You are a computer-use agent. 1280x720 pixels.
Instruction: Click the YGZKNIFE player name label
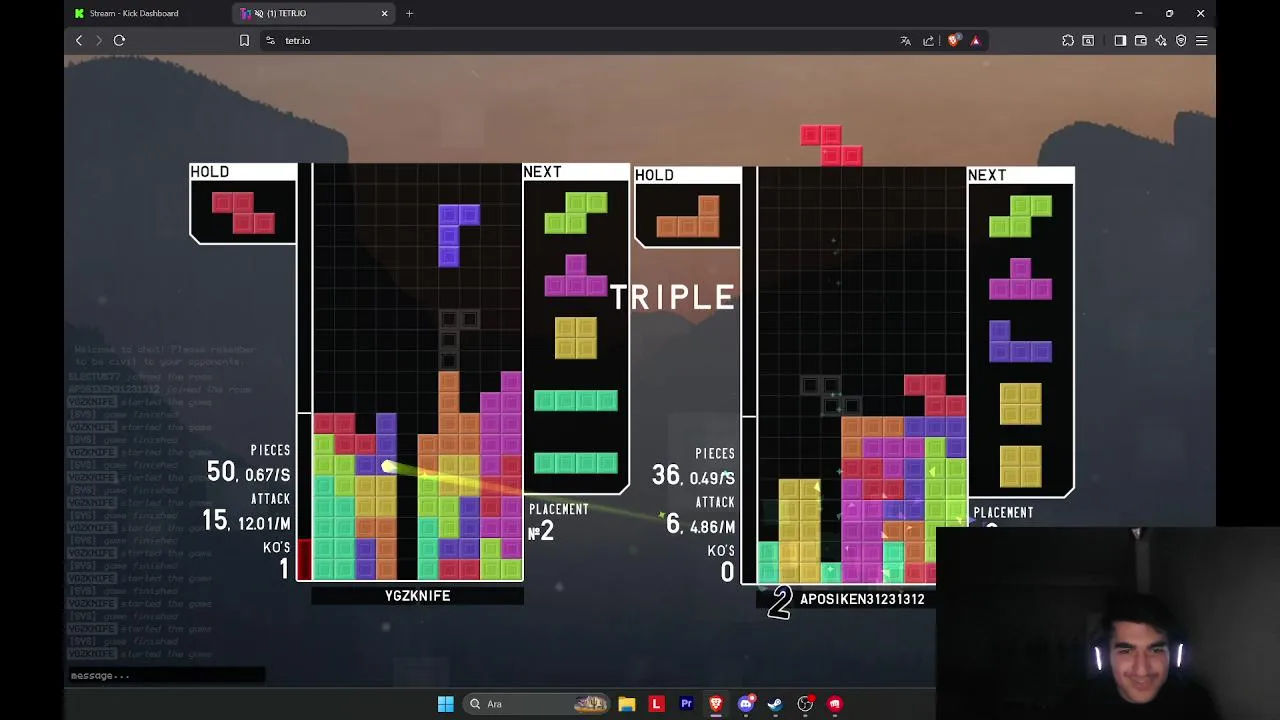417,596
